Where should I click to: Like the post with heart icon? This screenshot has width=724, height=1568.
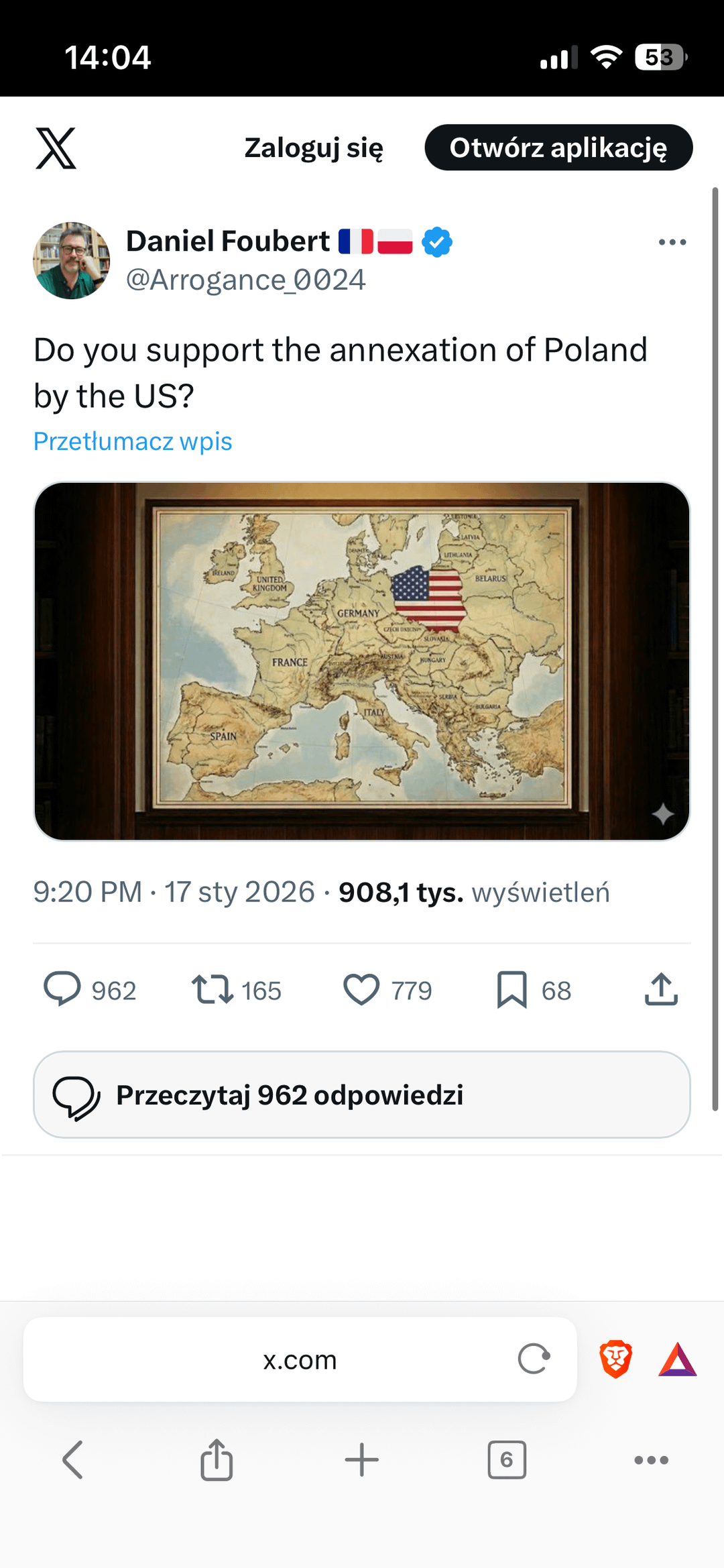click(x=361, y=990)
